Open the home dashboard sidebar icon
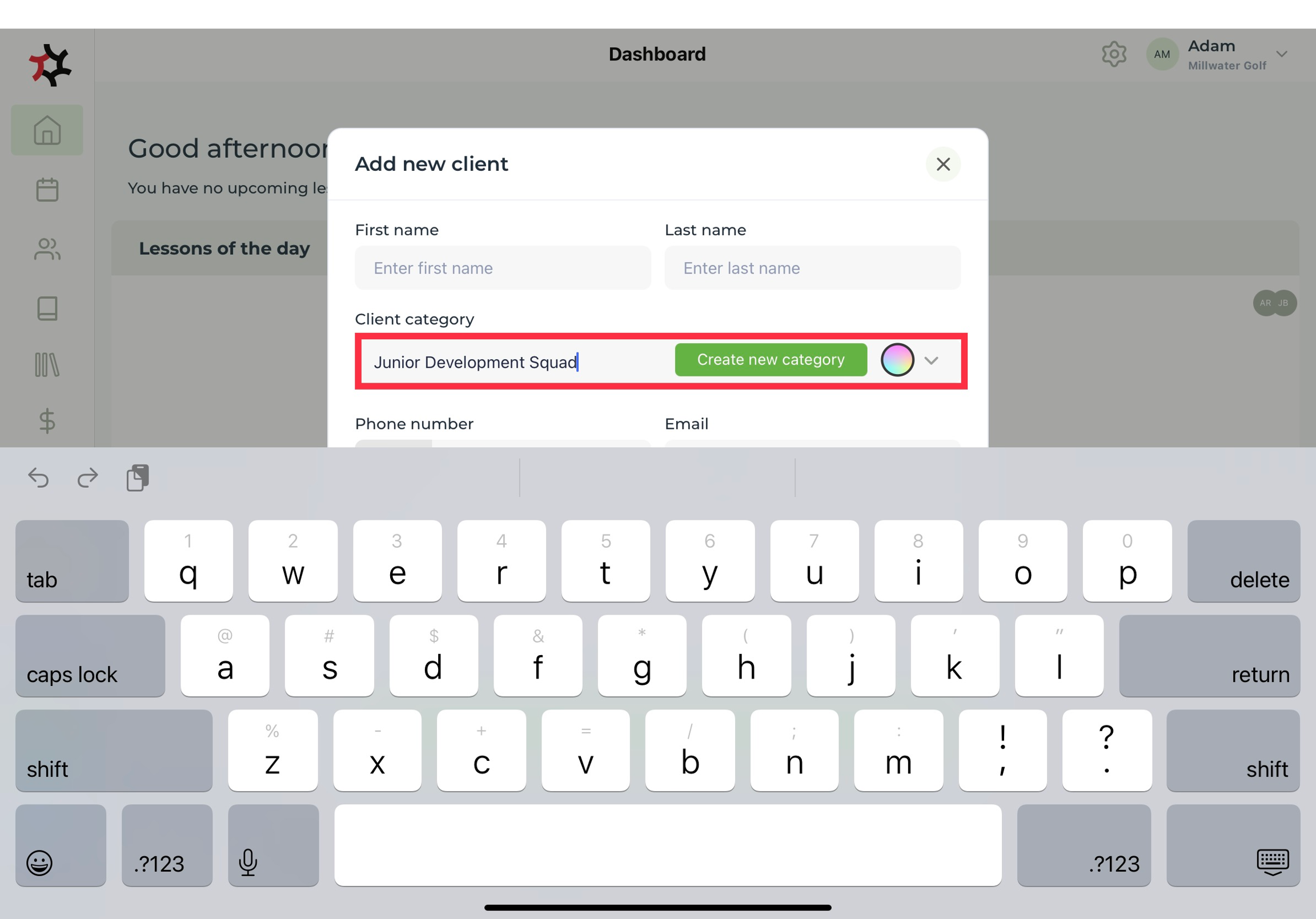This screenshot has width=1316, height=919. 47,130
